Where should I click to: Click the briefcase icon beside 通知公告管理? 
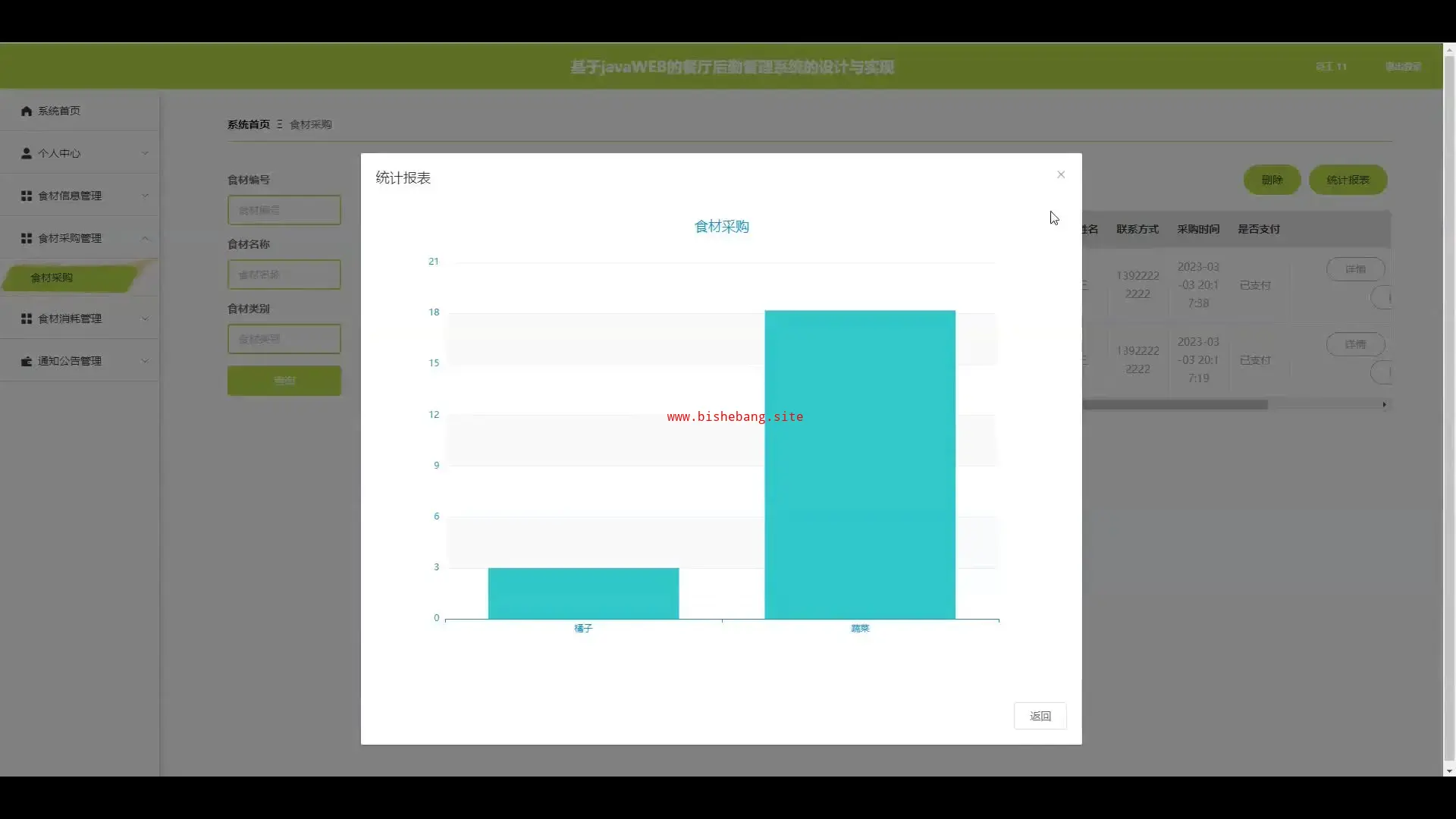(27, 361)
